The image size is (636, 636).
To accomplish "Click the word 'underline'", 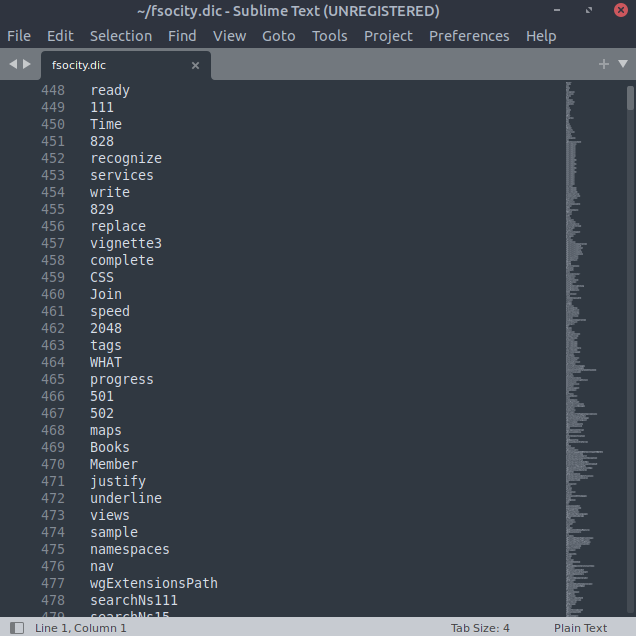I will coord(126,498).
